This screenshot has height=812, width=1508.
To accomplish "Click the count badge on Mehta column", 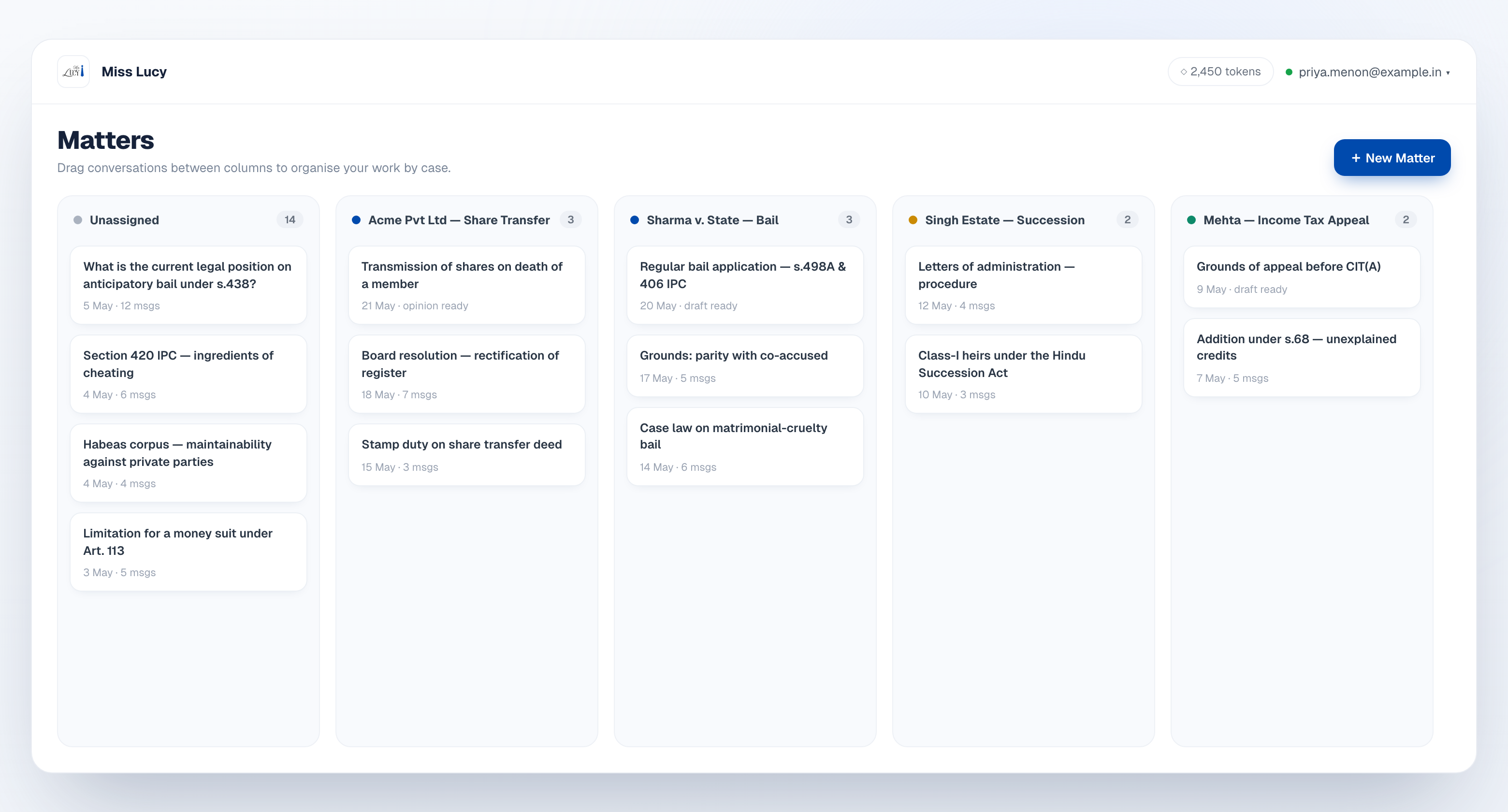I will pos(1406,219).
